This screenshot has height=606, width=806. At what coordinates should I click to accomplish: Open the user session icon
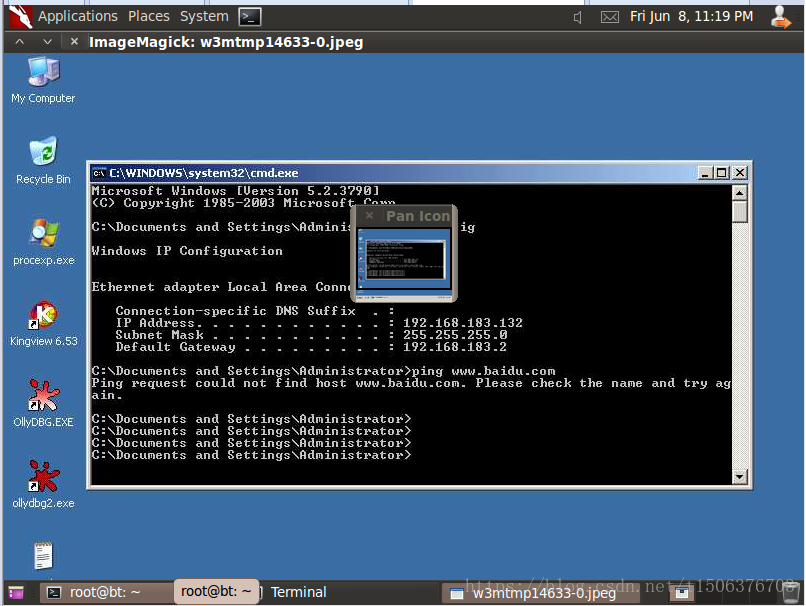(x=780, y=16)
